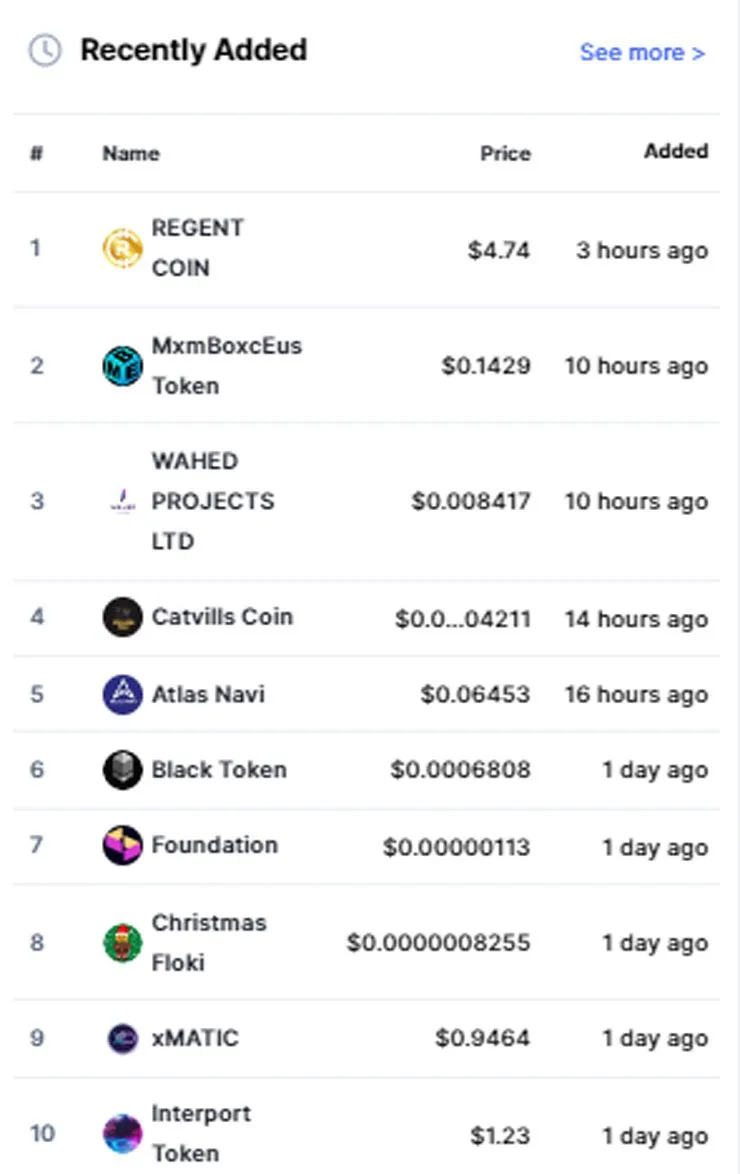Open the REGENT COIN gold logo
The image size is (740, 1174).
(122, 249)
